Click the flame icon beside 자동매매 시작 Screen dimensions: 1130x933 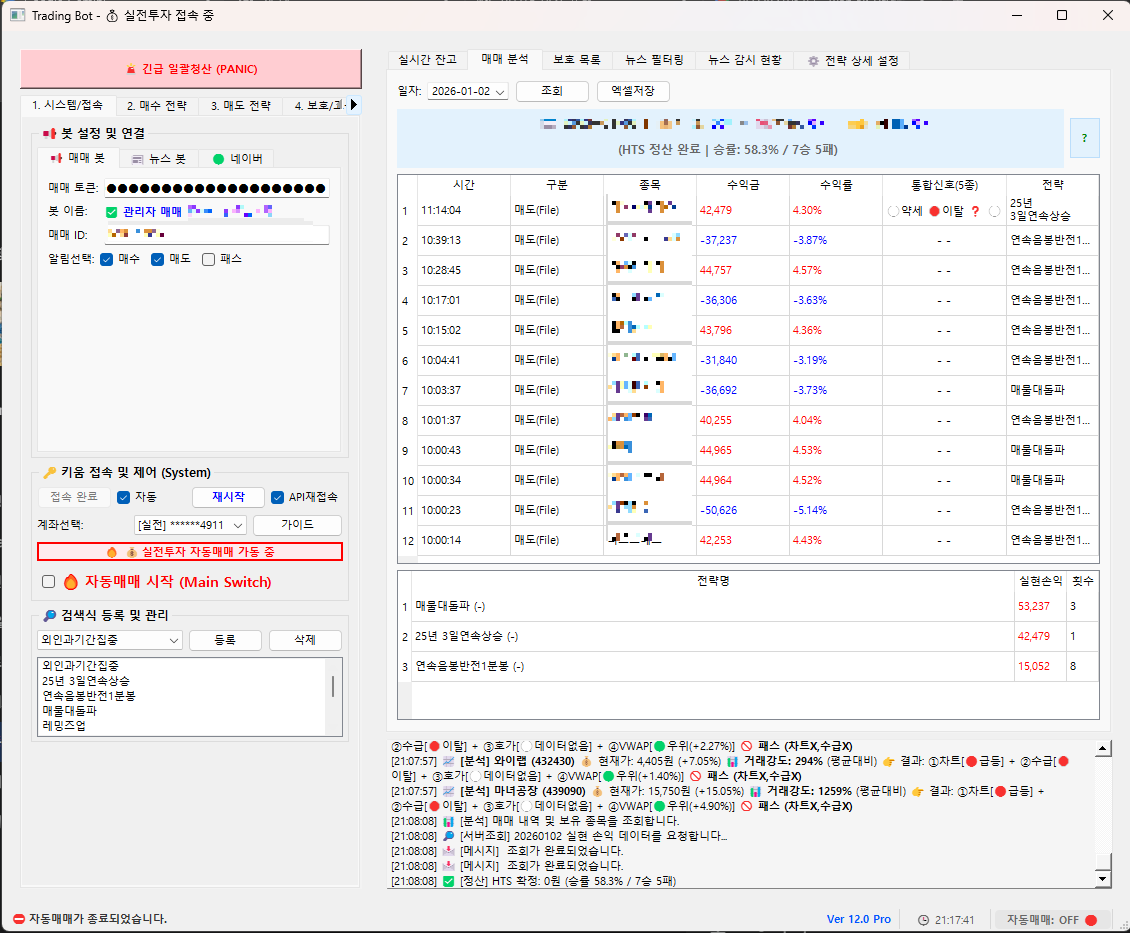[x=71, y=582]
